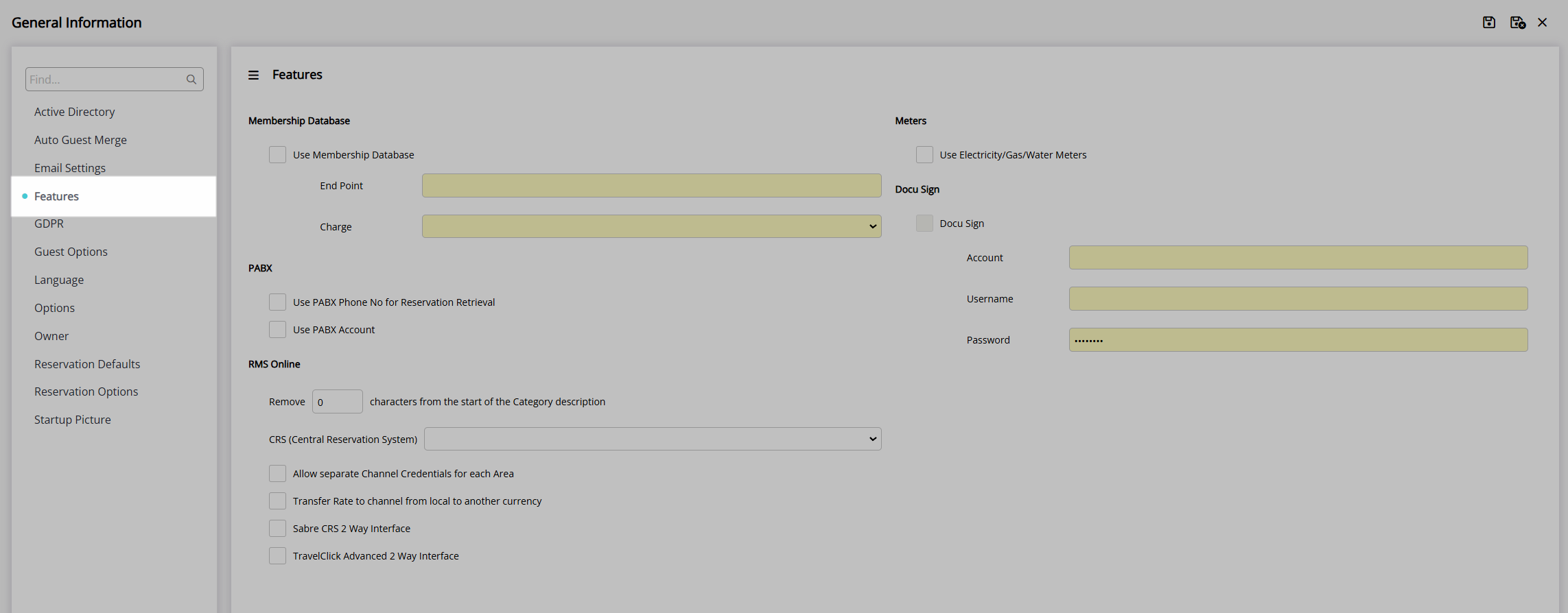Go to Email Settings

tap(70, 168)
